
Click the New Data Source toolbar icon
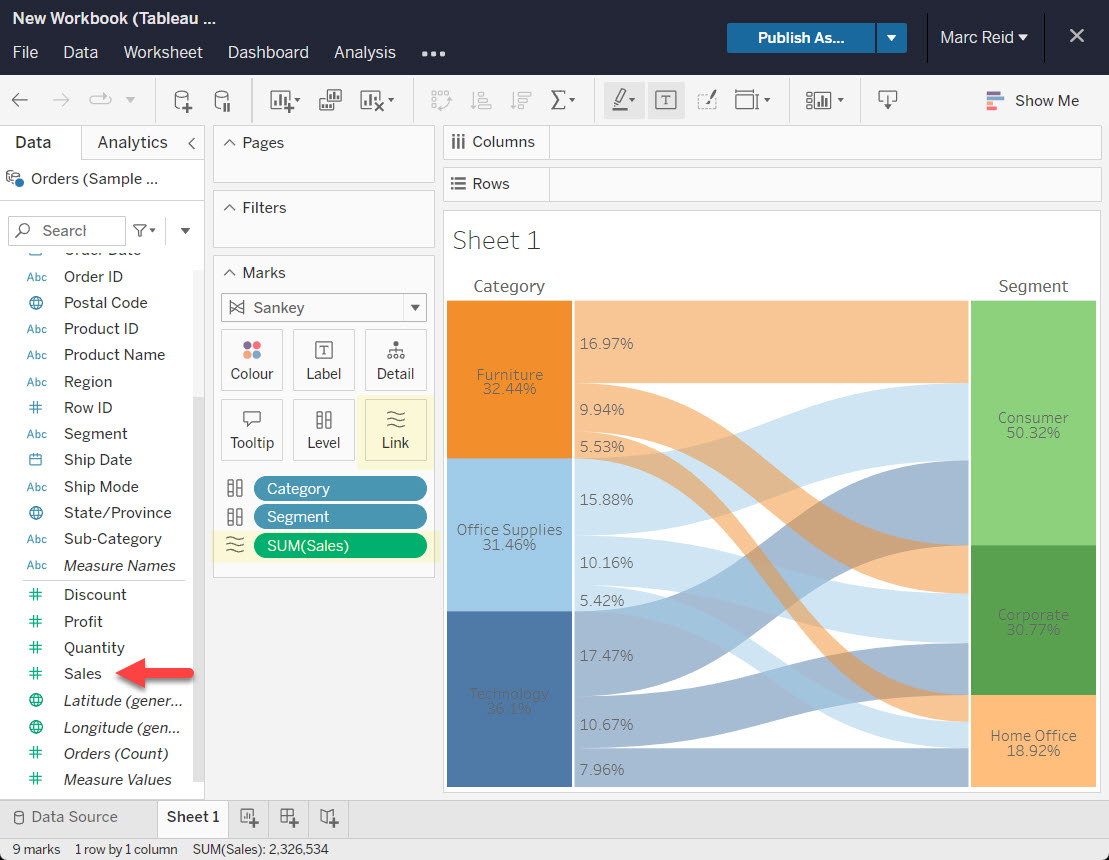(x=182, y=100)
